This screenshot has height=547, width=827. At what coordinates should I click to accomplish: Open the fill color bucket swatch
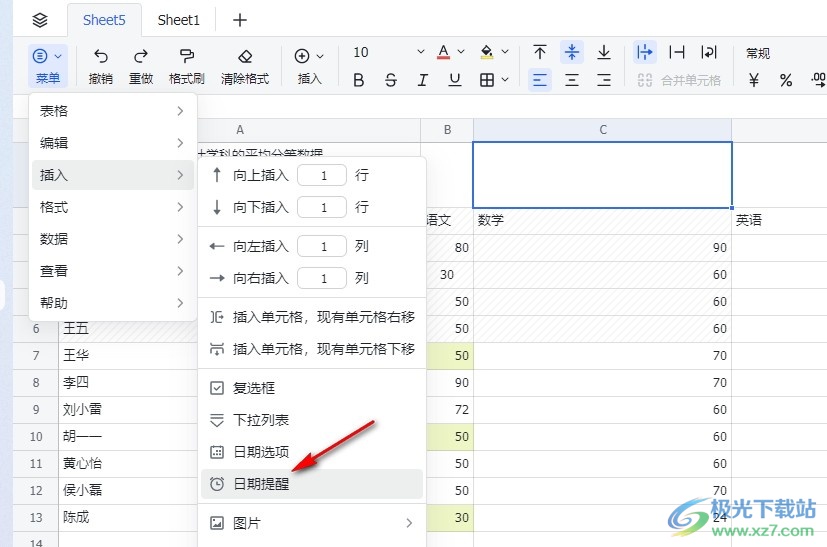tap(488, 52)
